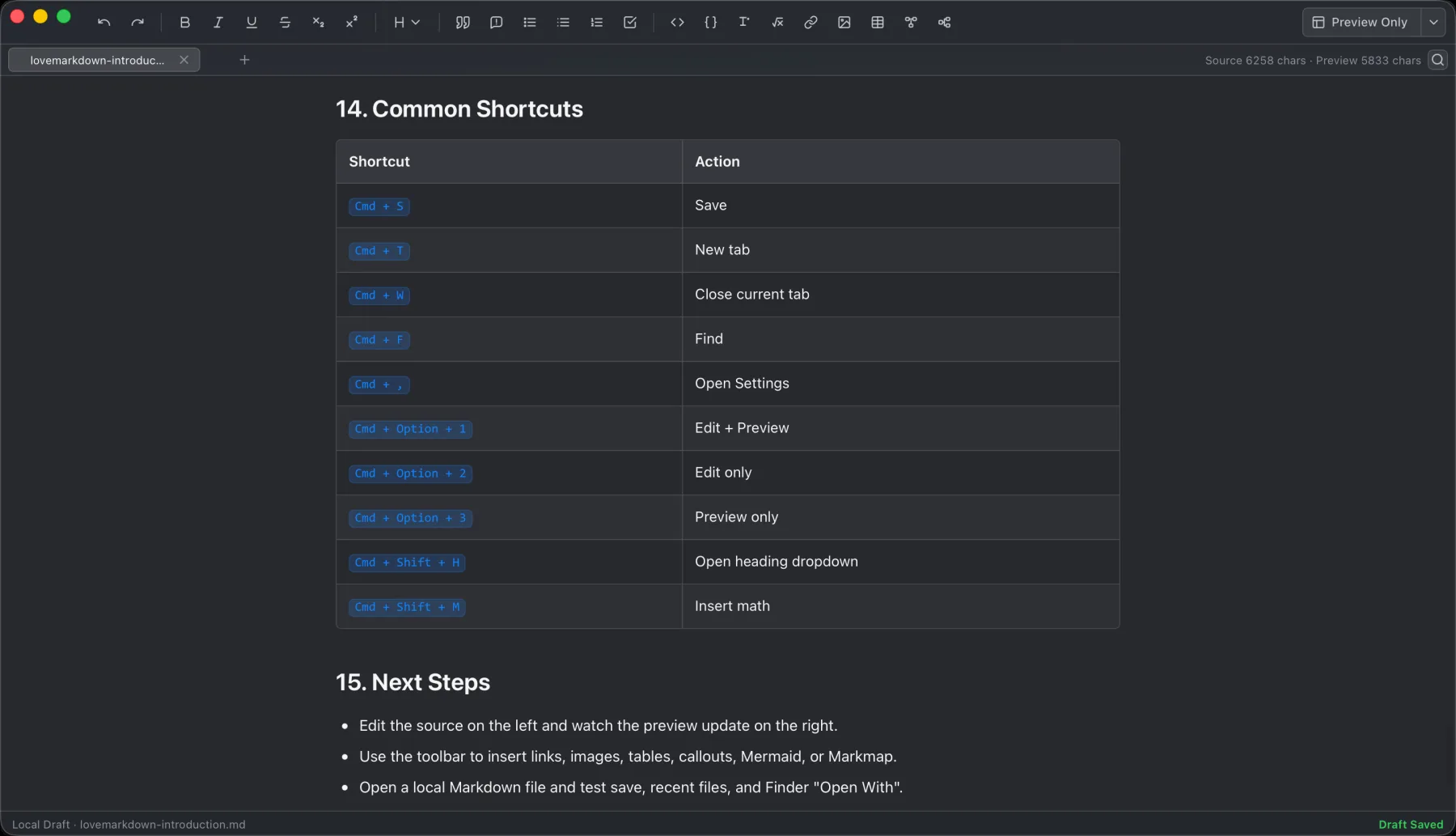Close the lovemarkdown-introduc... tab
The image size is (1456, 836).
click(184, 60)
